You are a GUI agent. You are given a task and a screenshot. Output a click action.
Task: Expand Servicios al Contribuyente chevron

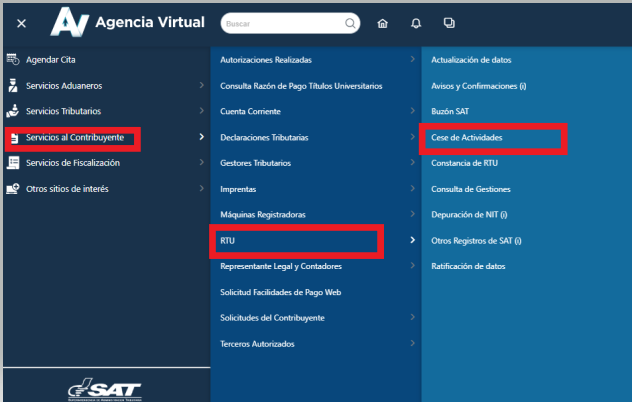(x=201, y=137)
